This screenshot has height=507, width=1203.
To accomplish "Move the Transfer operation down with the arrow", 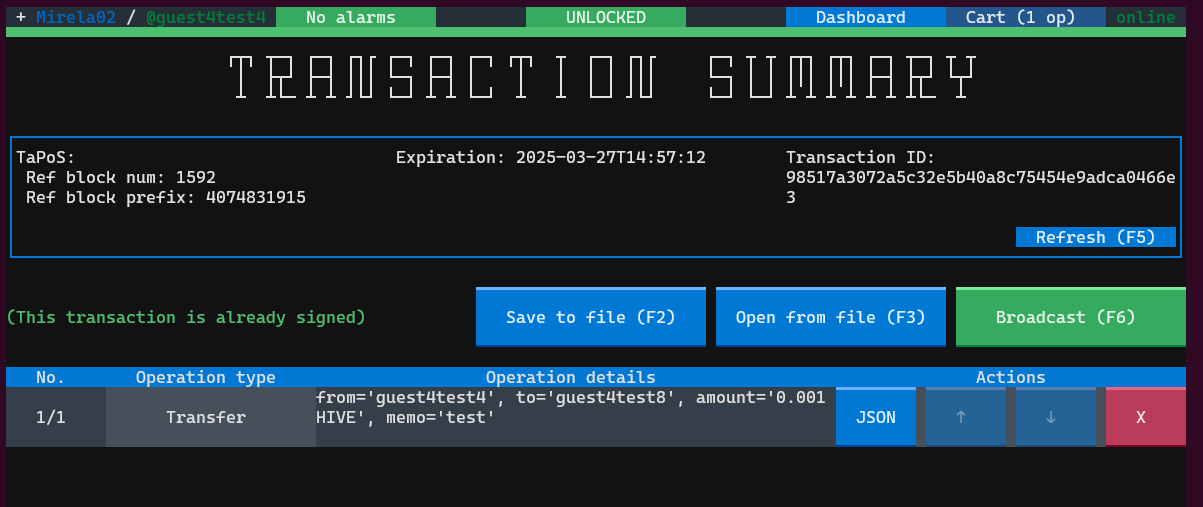I will 1055,417.
